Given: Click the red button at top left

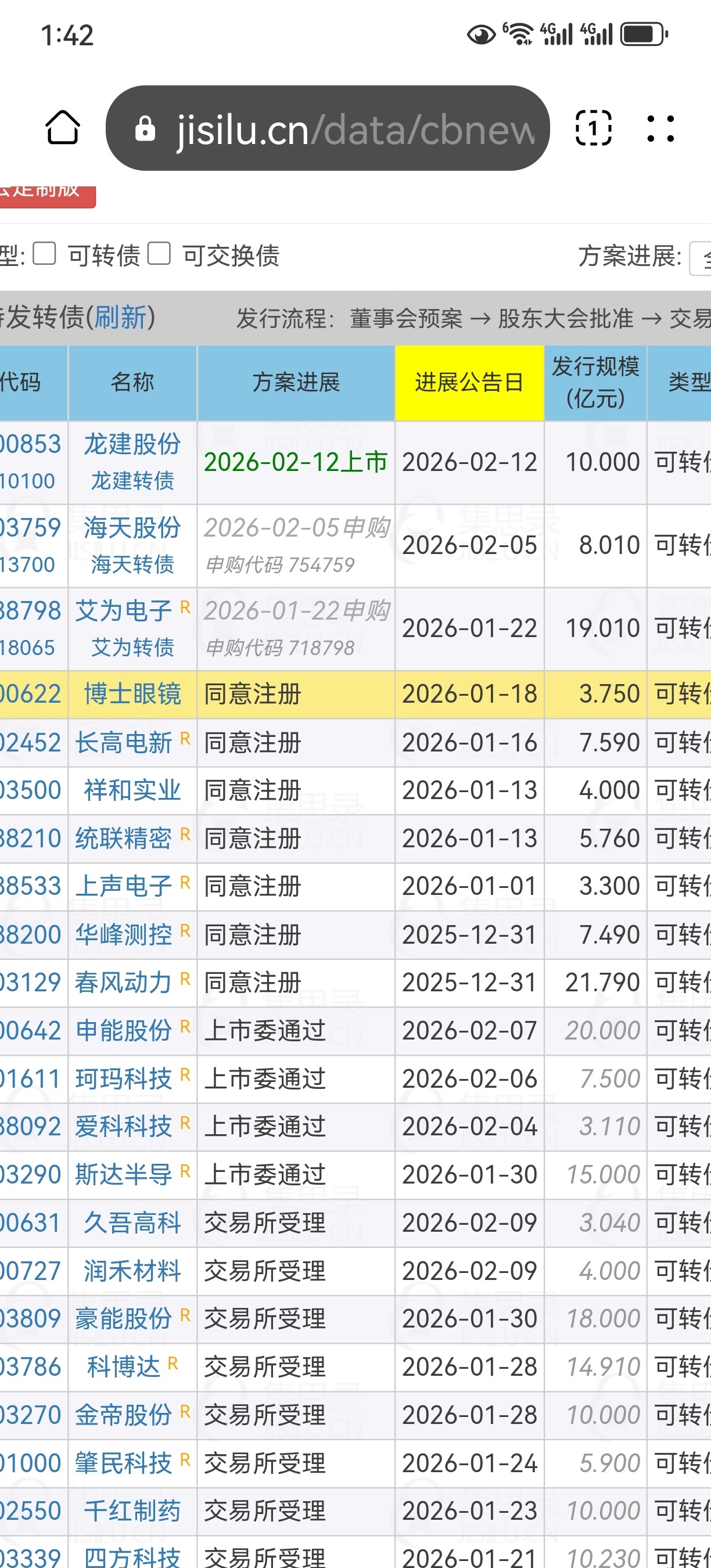Looking at the screenshot, I should pos(48,196).
